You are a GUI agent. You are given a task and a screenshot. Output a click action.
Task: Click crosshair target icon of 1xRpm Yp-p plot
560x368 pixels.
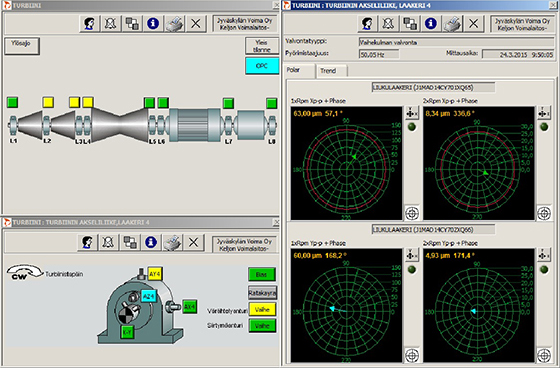pos(412,355)
